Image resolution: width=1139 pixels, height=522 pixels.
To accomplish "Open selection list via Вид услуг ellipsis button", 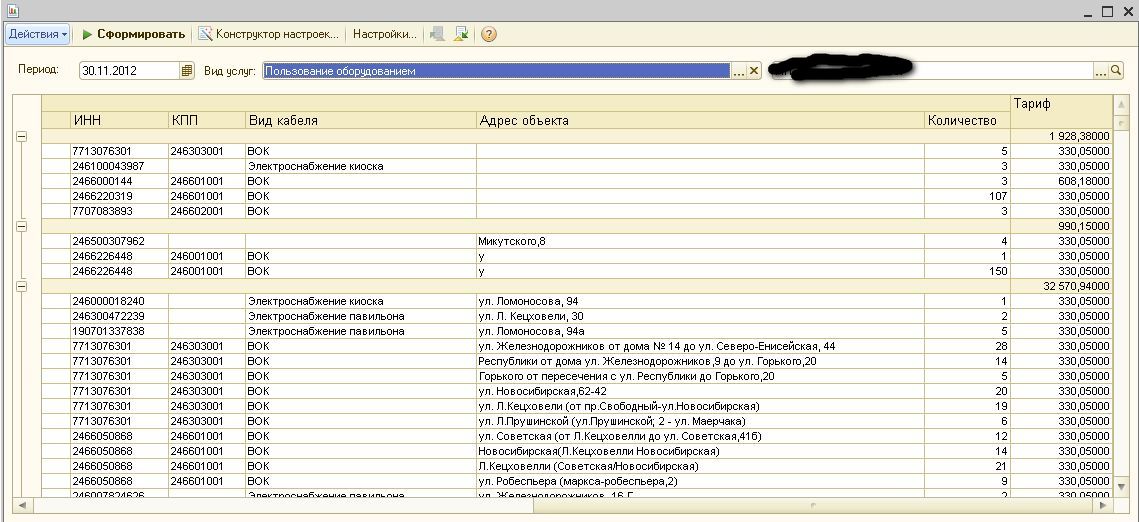I will point(739,70).
